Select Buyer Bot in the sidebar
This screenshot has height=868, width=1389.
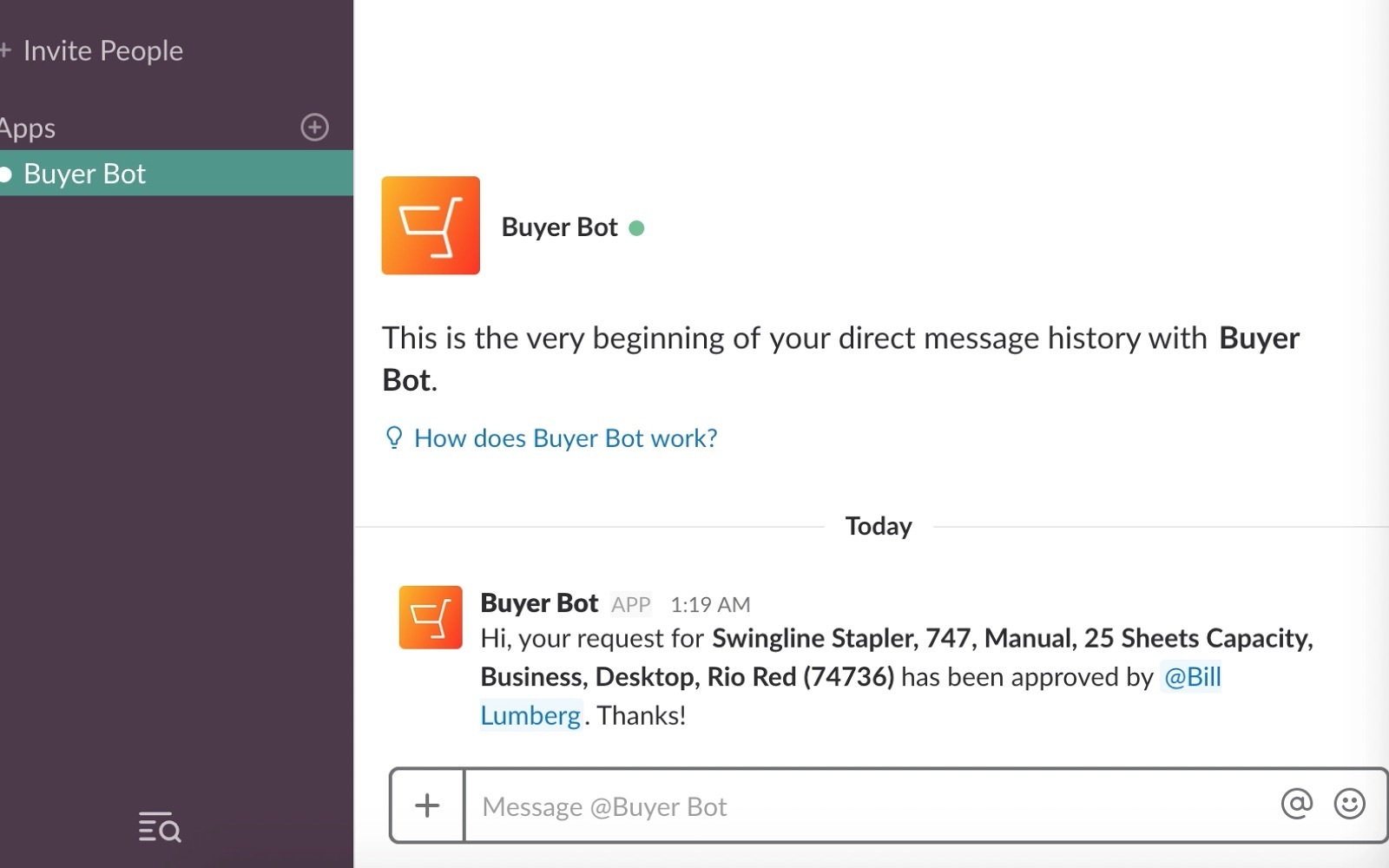85,174
